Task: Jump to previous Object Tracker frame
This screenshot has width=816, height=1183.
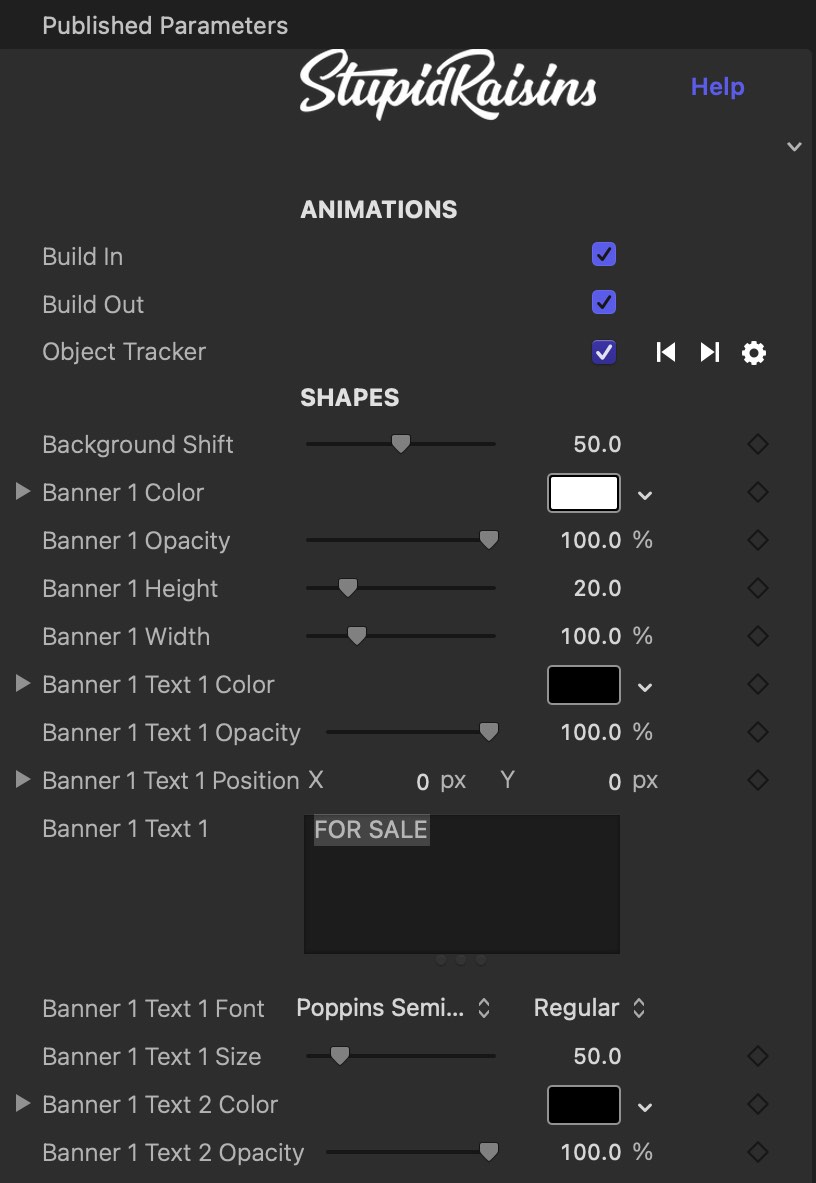Action: click(x=666, y=352)
